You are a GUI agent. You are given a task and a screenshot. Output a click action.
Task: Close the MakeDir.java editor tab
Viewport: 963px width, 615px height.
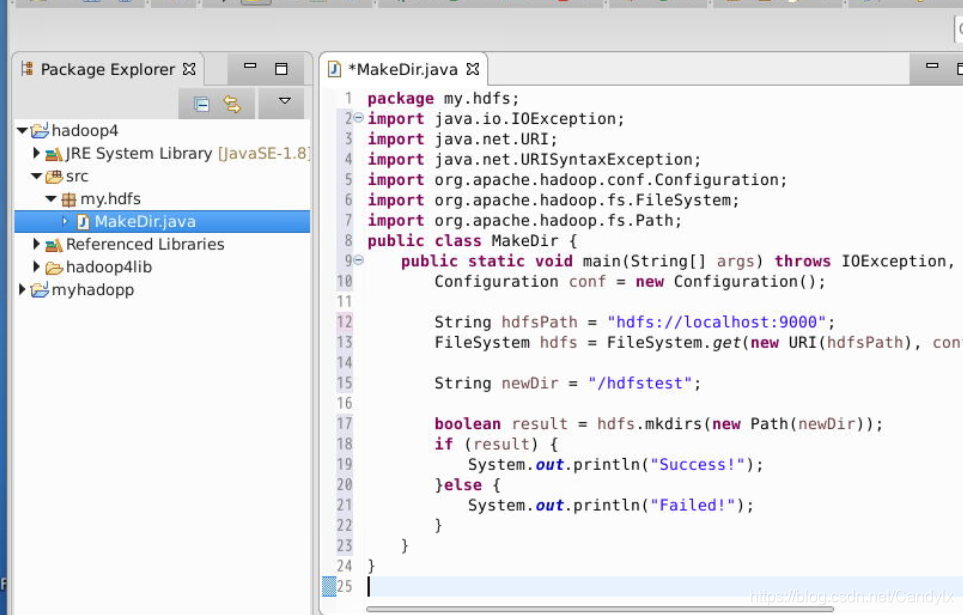coord(472,69)
